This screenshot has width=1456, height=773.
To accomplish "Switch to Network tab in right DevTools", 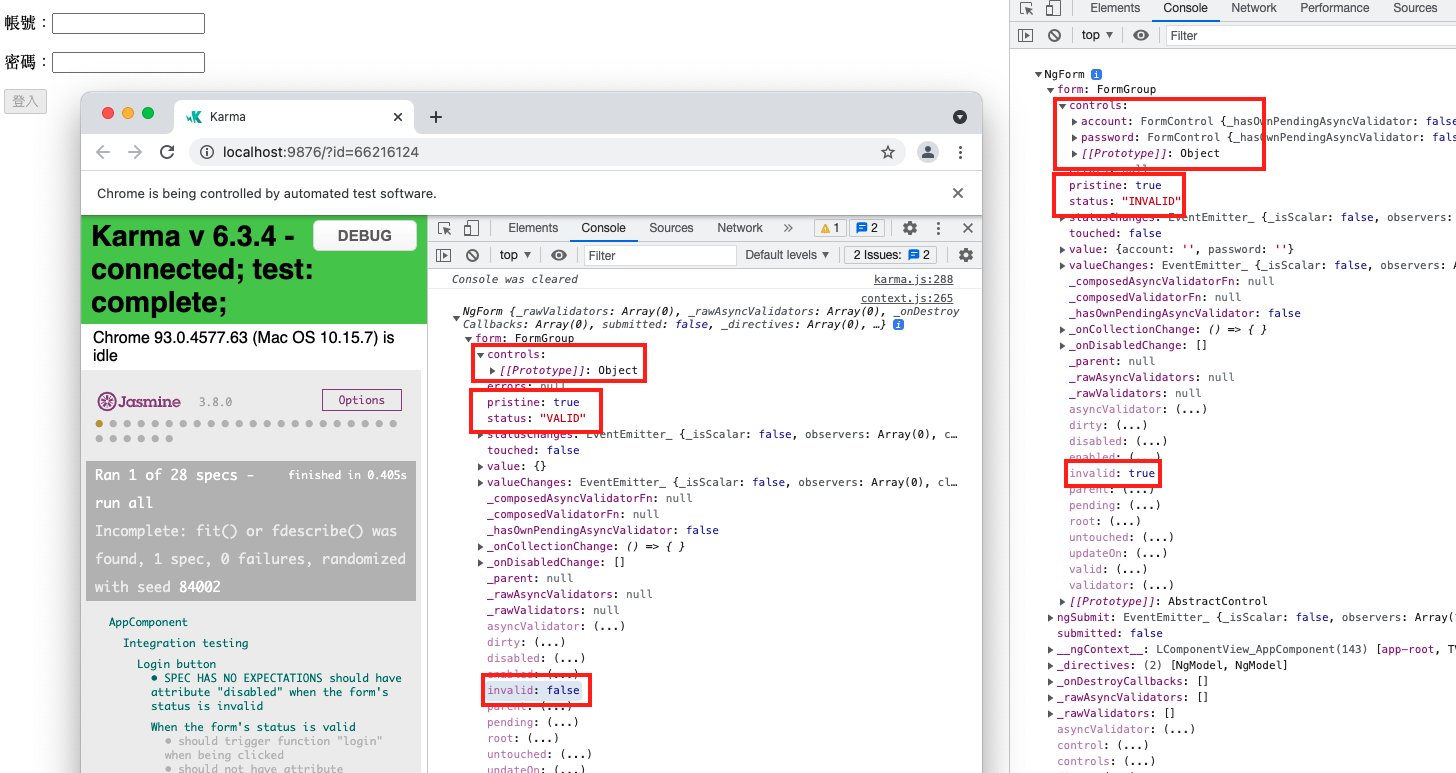I will point(1254,8).
